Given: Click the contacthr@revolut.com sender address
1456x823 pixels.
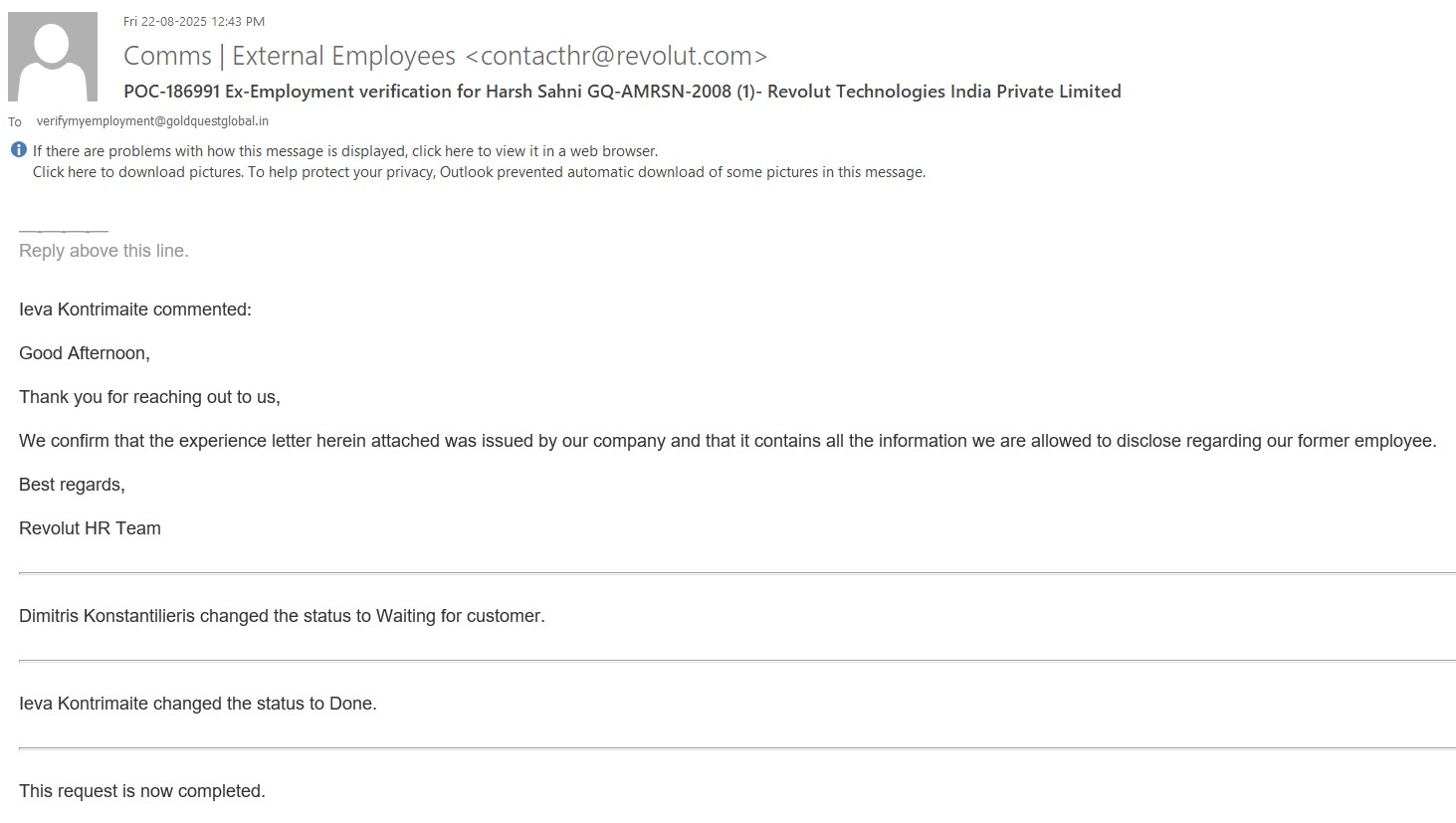Looking at the screenshot, I should 616,56.
